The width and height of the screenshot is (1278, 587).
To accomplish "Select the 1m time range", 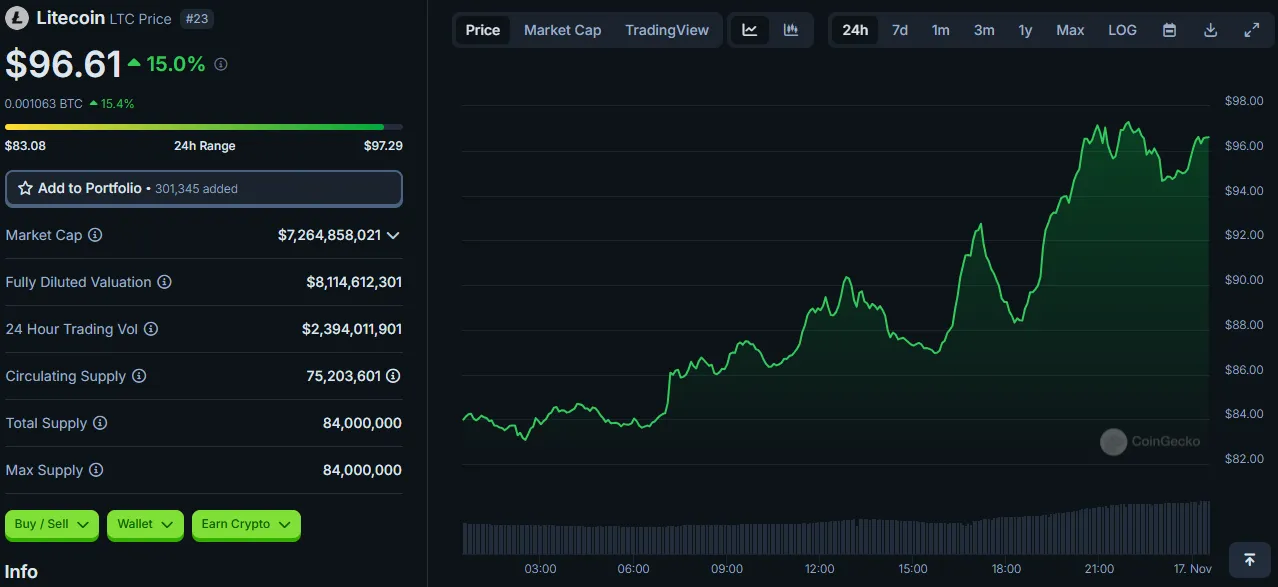I will pyautogui.click(x=941, y=30).
